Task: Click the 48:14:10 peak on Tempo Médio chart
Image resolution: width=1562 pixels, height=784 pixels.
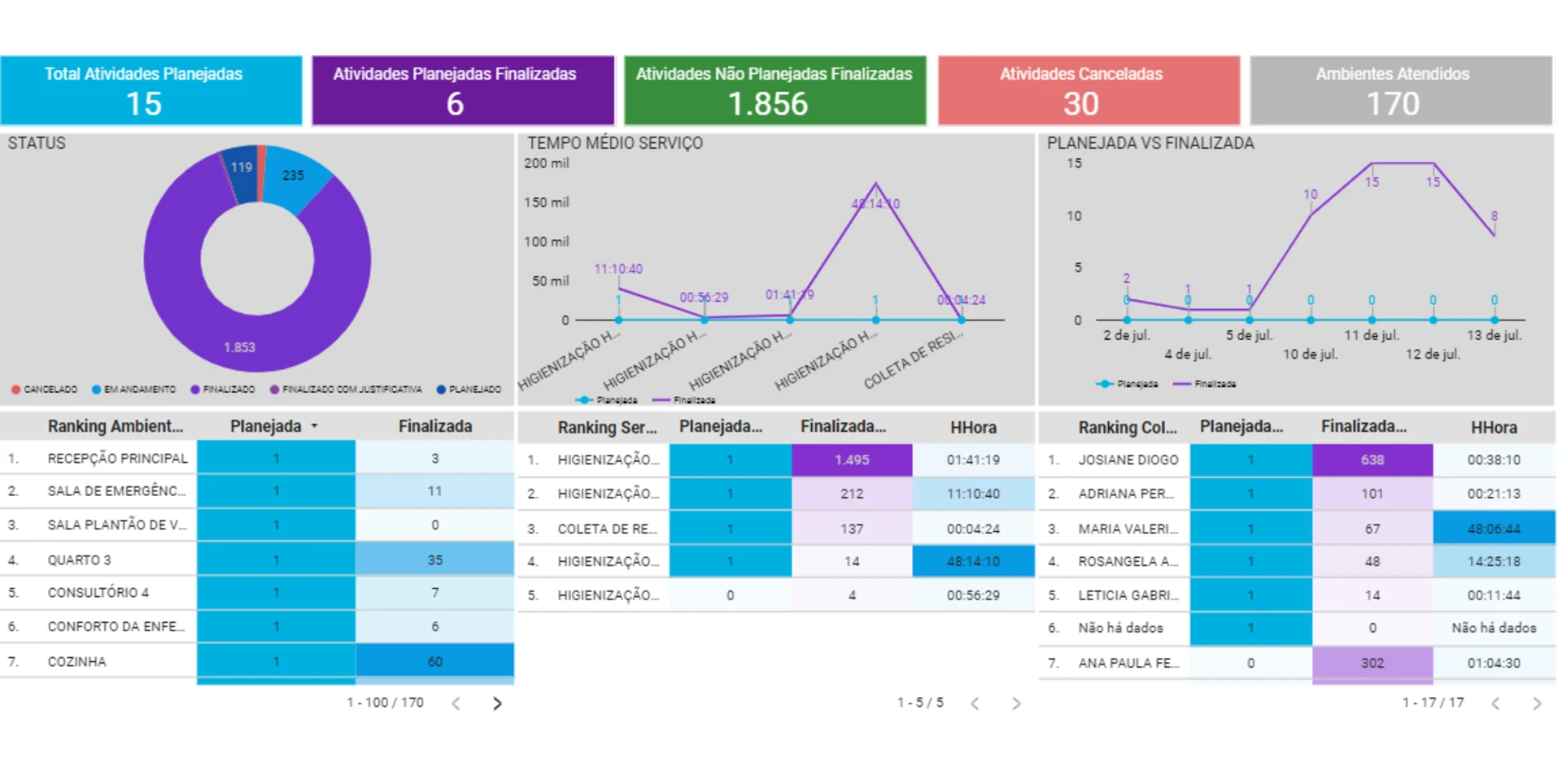Action: click(x=875, y=184)
